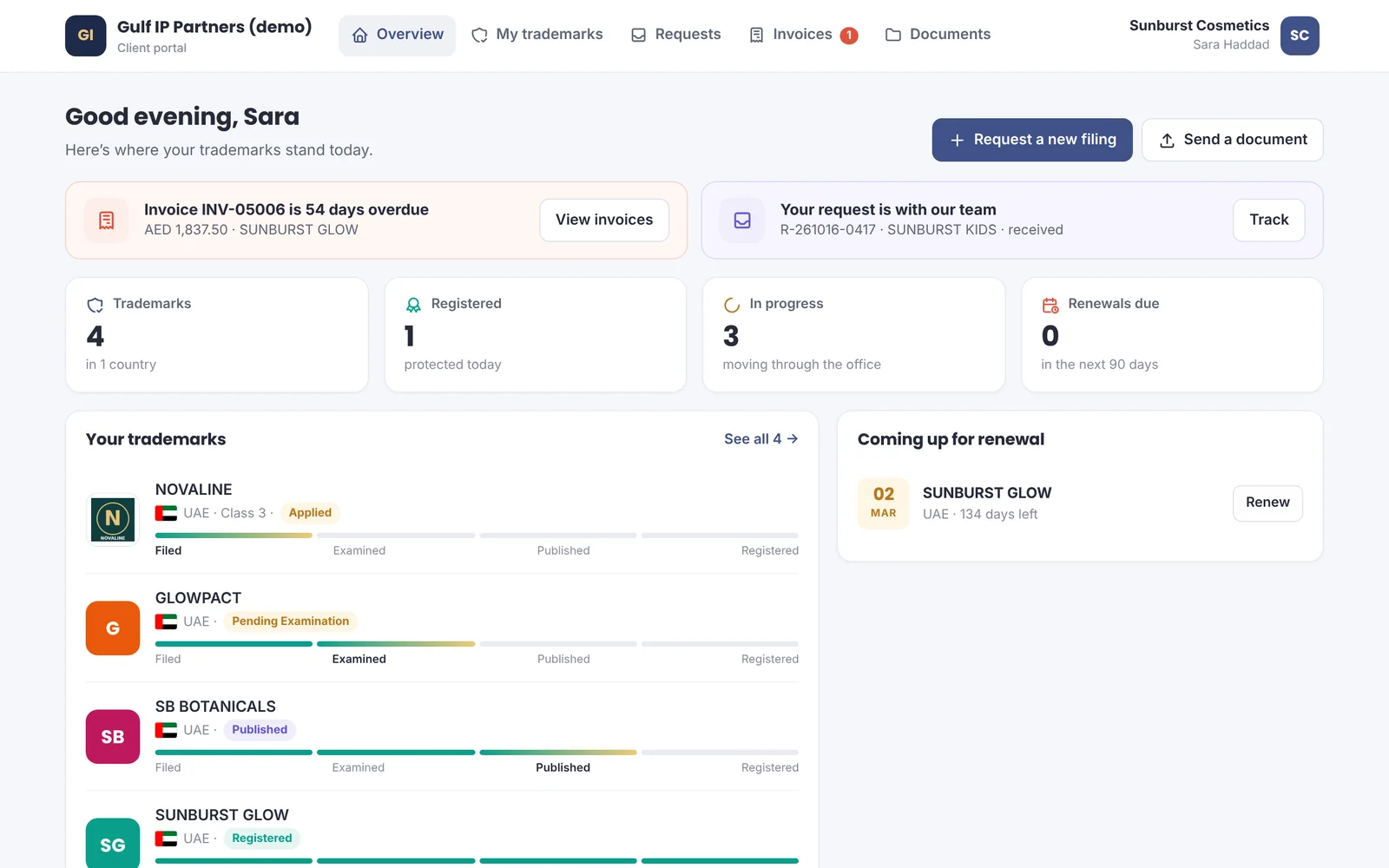Click the SUNBURST GLOW SG avatar
Viewport: 1389px width, 868px height.
[113, 843]
